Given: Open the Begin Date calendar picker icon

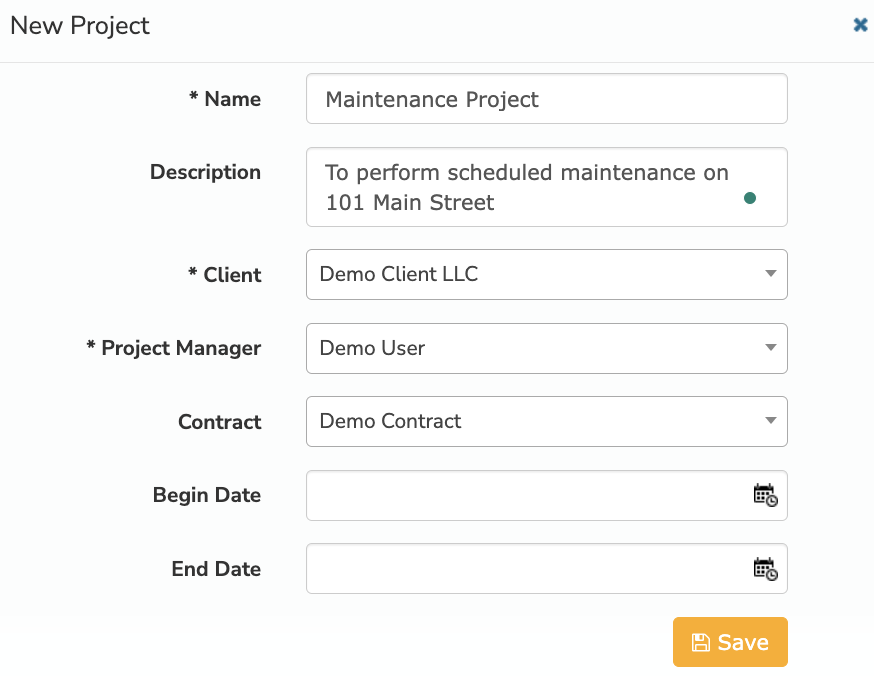Looking at the screenshot, I should coord(765,495).
